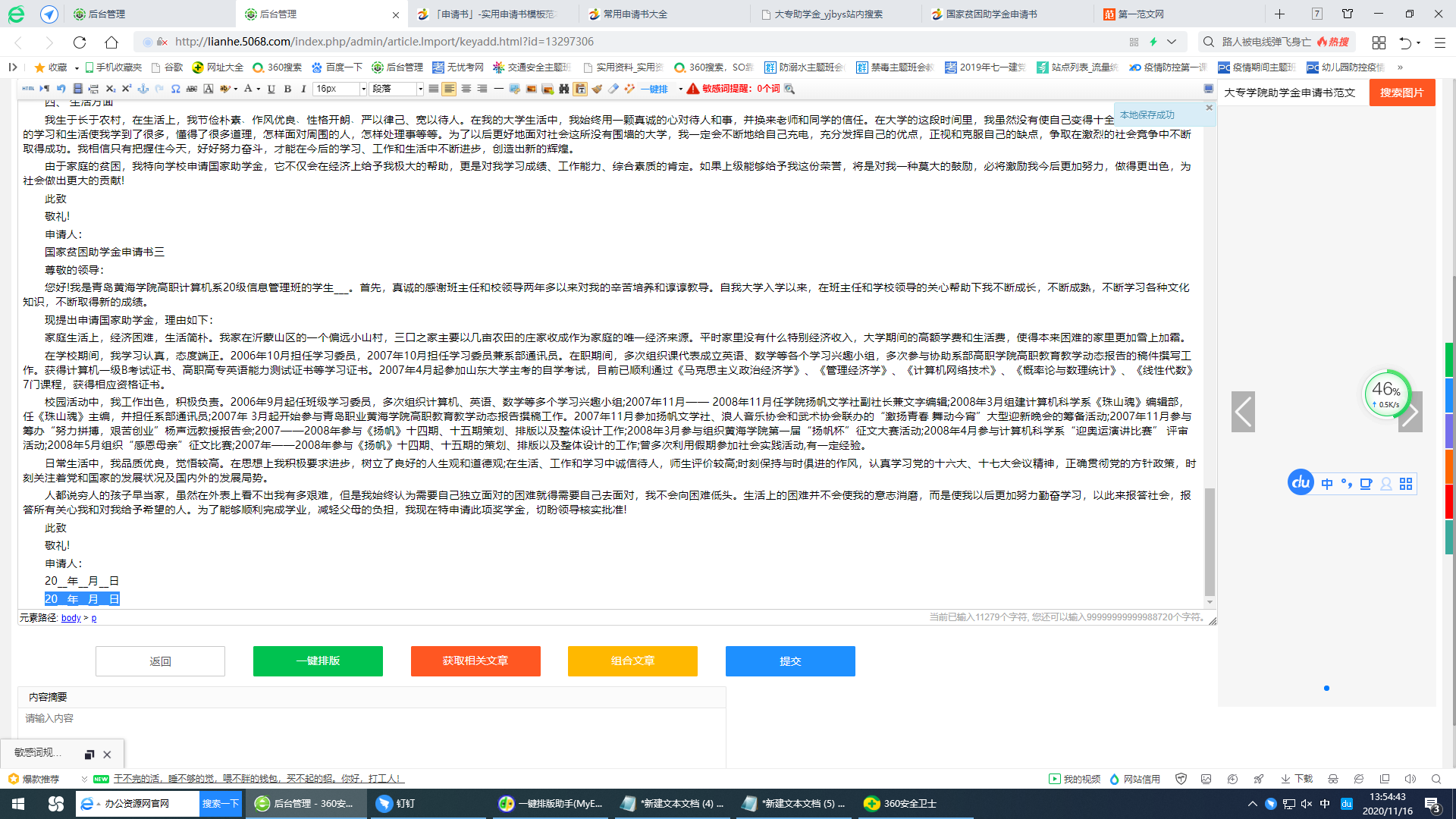Viewport: 1456px width, 819px height.
Task: Insert a special character with the Ω tool
Action: (175, 89)
